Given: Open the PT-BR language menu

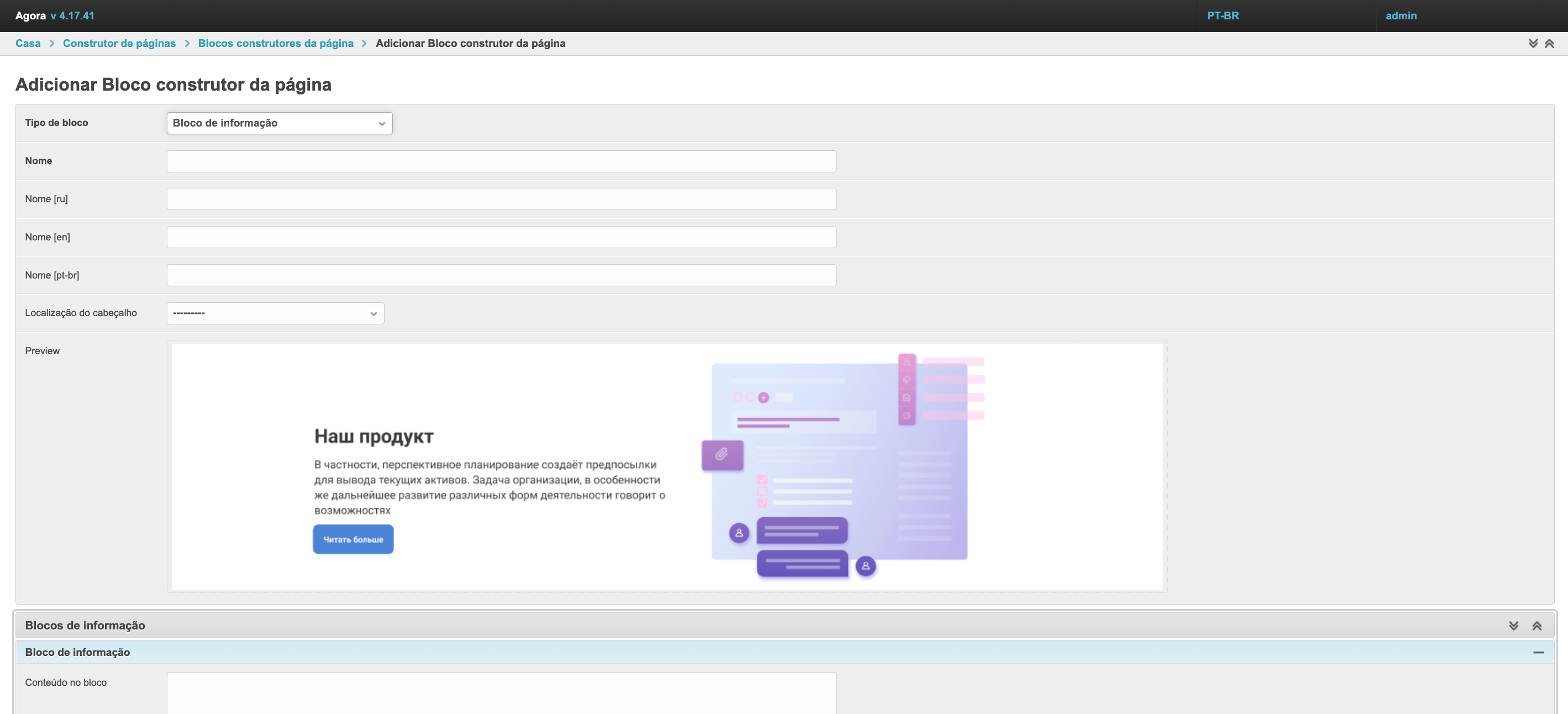Looking at the screenshot, I should pos(1222,16).
